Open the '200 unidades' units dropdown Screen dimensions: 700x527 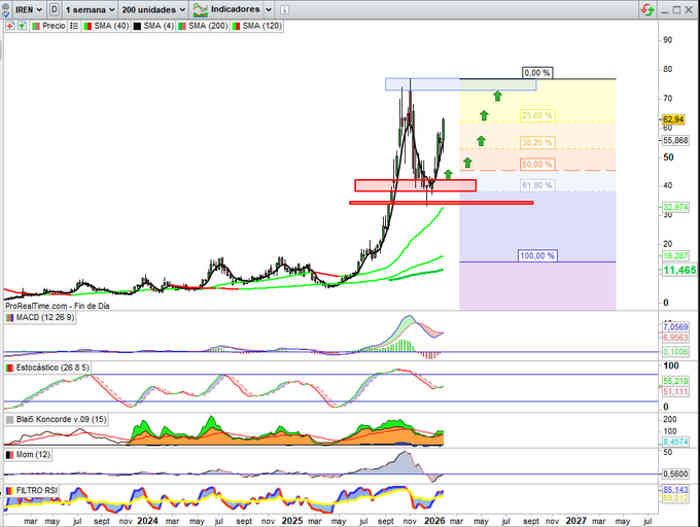[153, 9]
